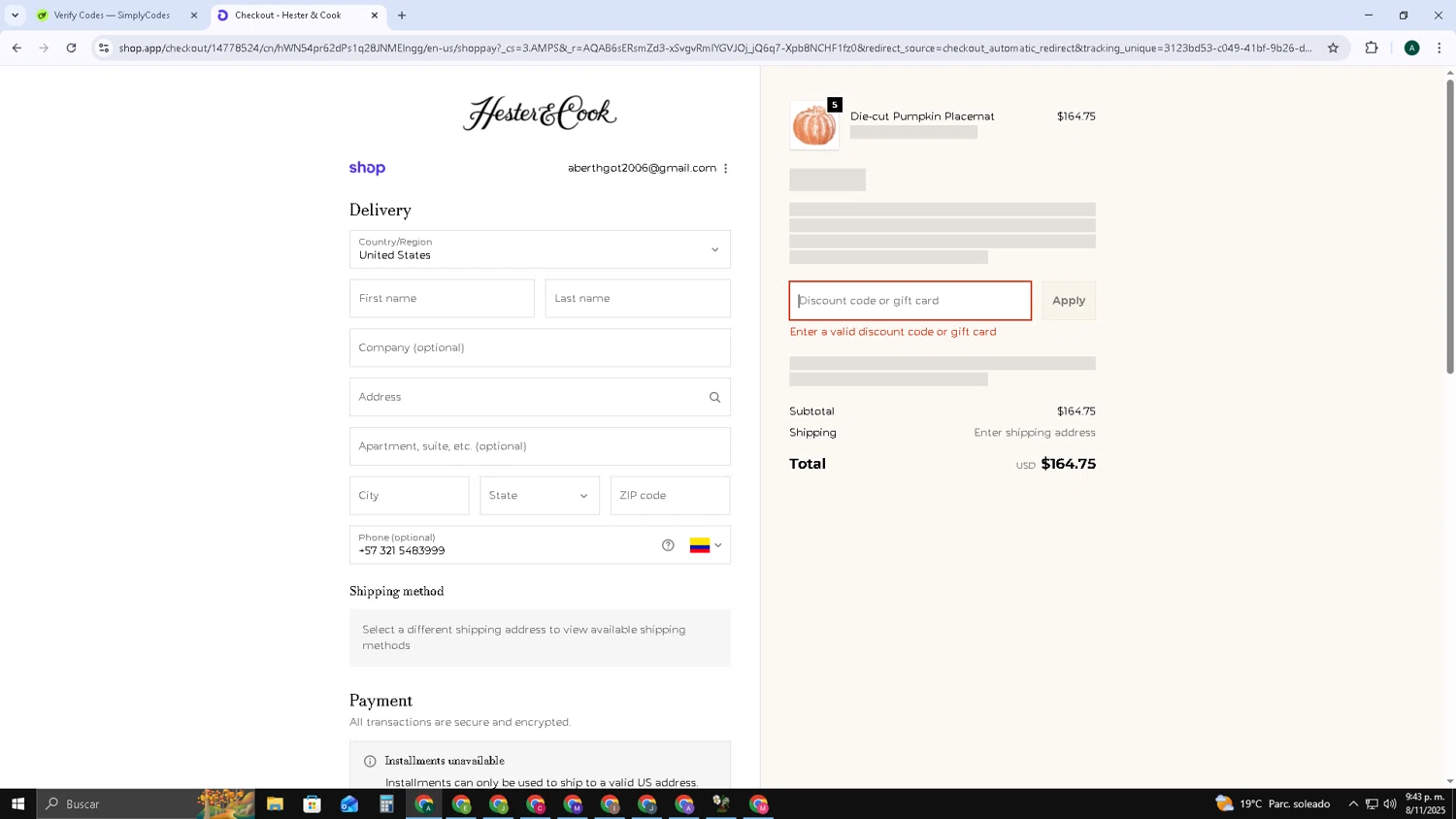Click the Die-cut Pumpkin Placemat product name
1456x819 pixels.
pyautogui.click(x=922, y=116)
